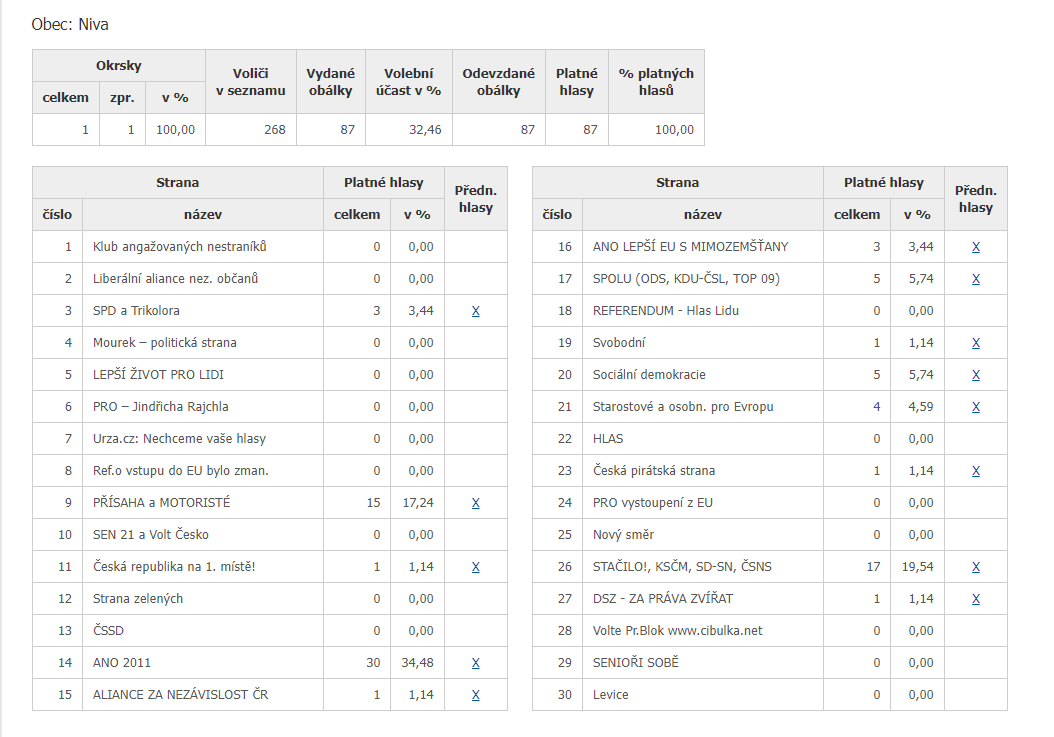
Task: Open preferential votes X for SPD a Trikolora
Action: 476,311
